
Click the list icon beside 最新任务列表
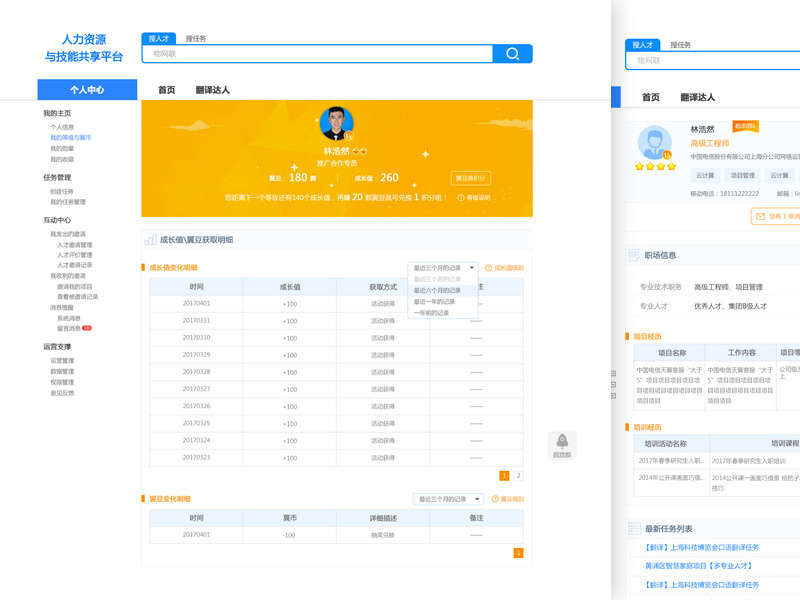(x=634, y=529)
